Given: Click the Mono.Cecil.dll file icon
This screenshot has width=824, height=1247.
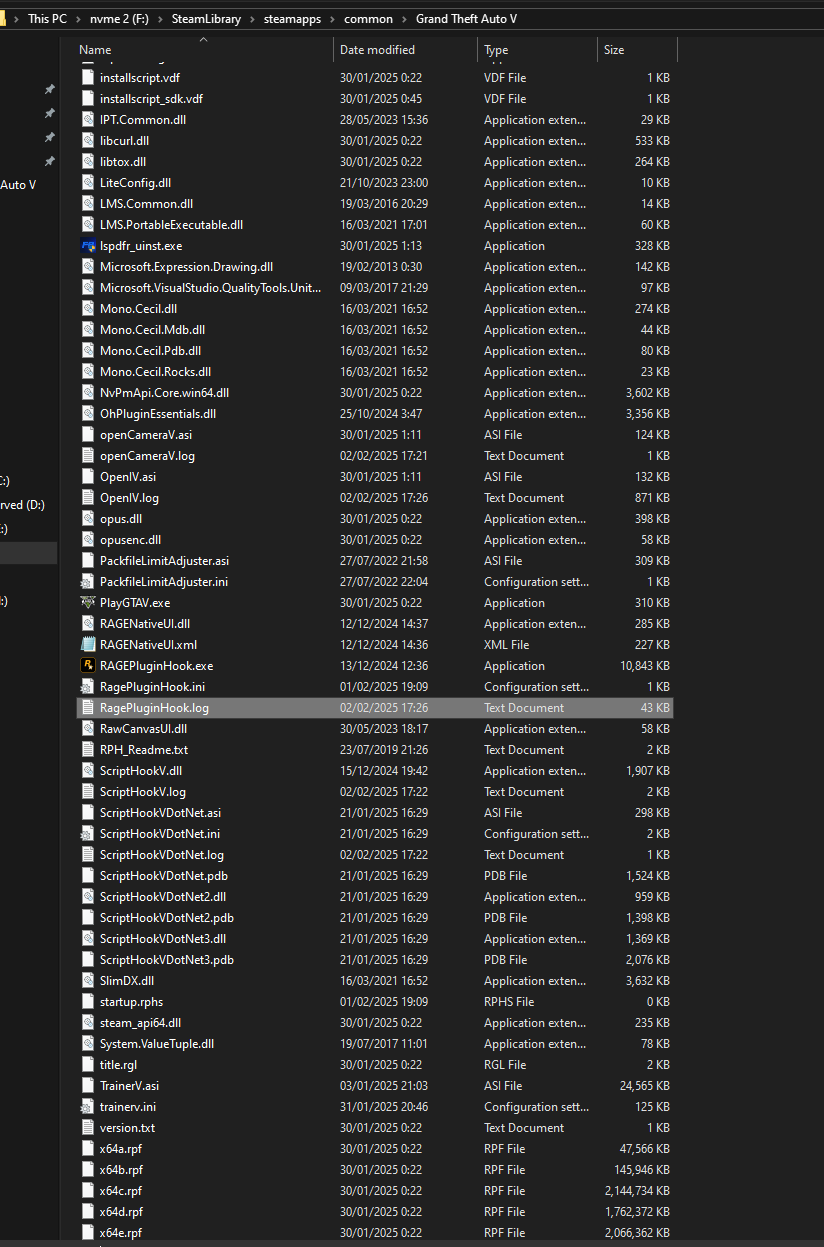Looking at the screenshot, I should click(x=88, y=309).
